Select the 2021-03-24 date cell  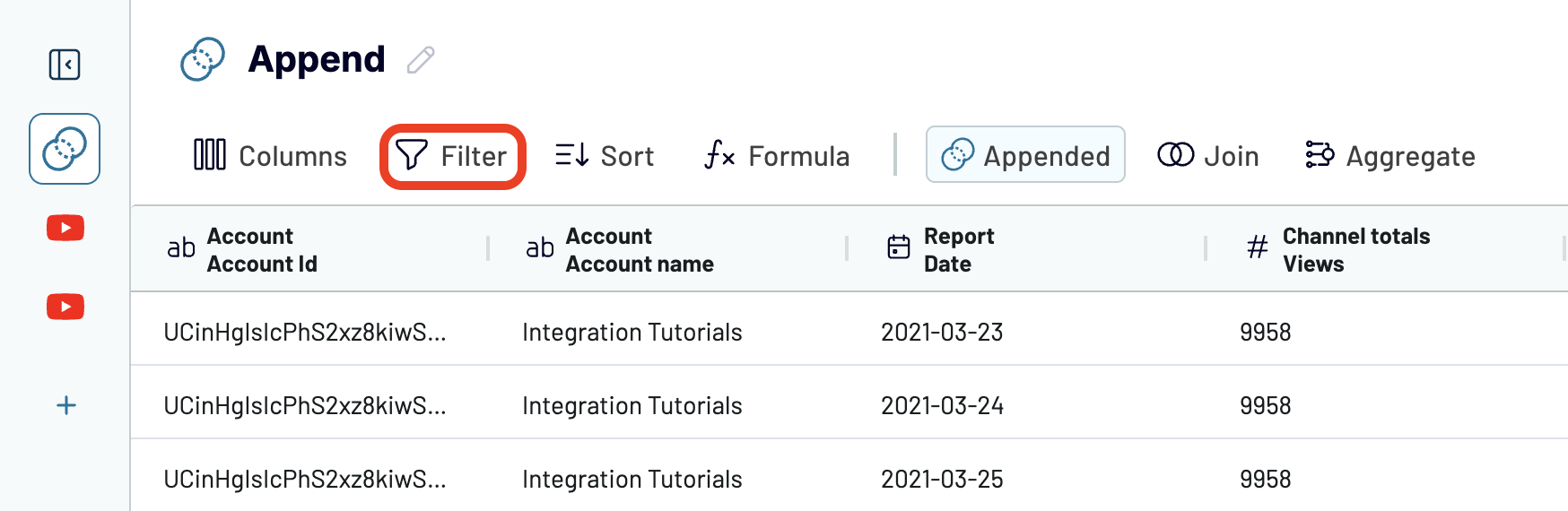coord(942,406)
